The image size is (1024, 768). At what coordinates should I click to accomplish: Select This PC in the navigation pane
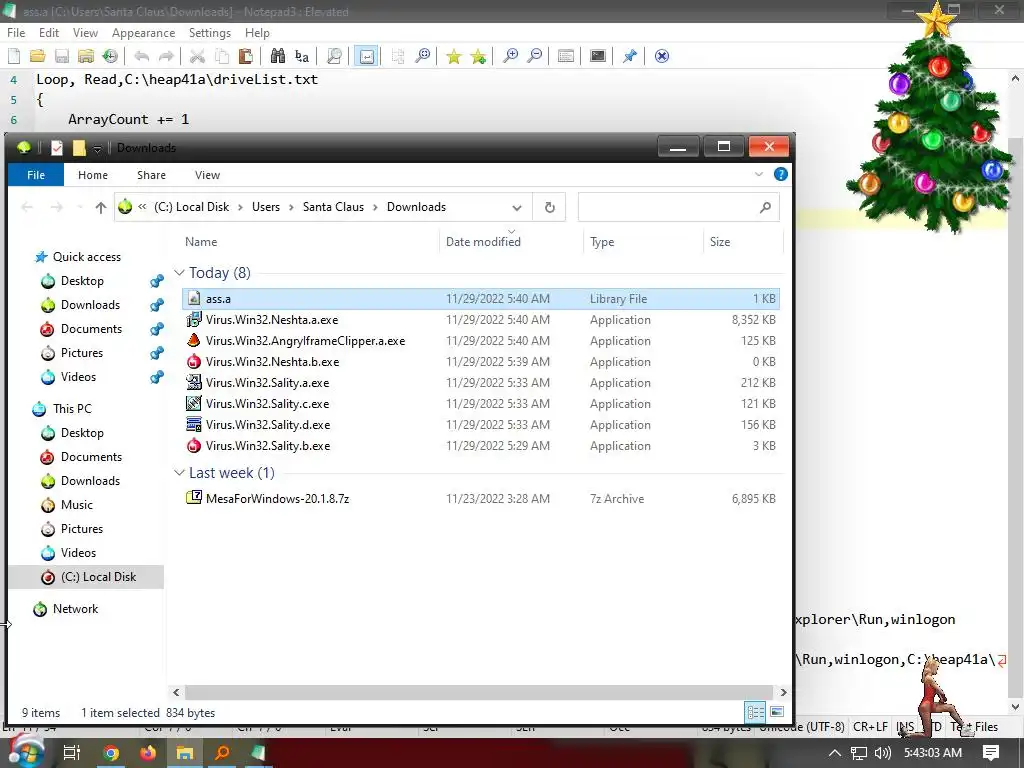72,409
